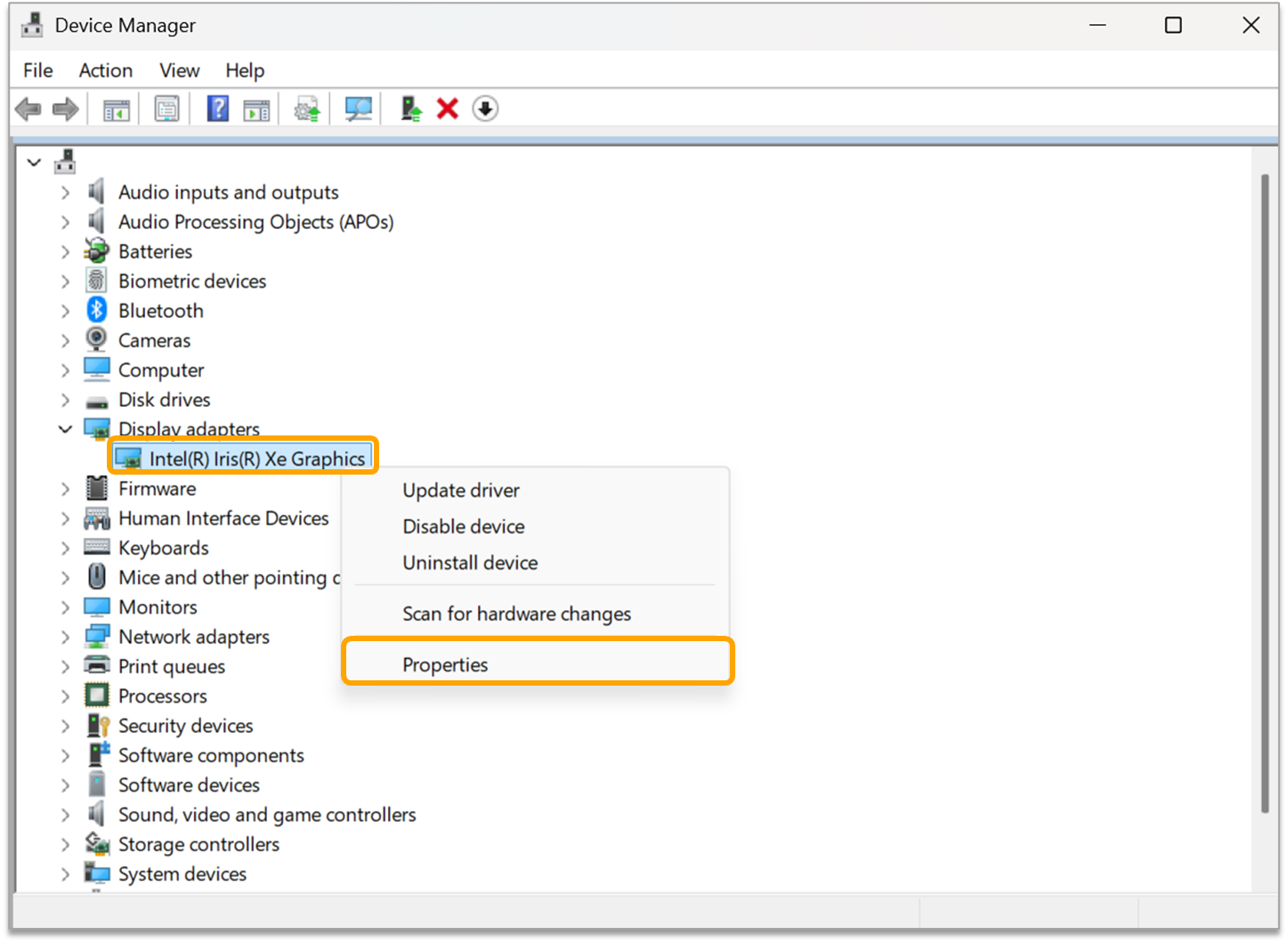This screenshot has height=943, width=1288.
Task: Click the blue question mark Help icon
Action: click(217, 109)
